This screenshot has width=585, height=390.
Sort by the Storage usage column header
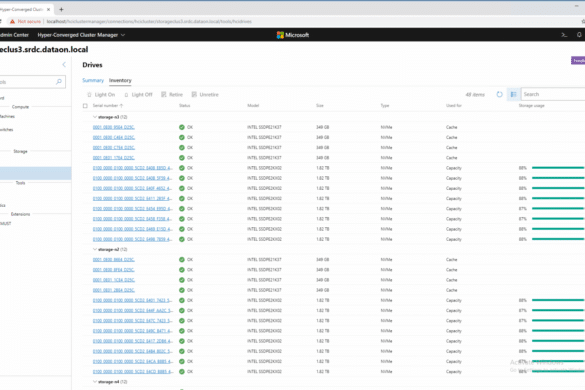531,106
